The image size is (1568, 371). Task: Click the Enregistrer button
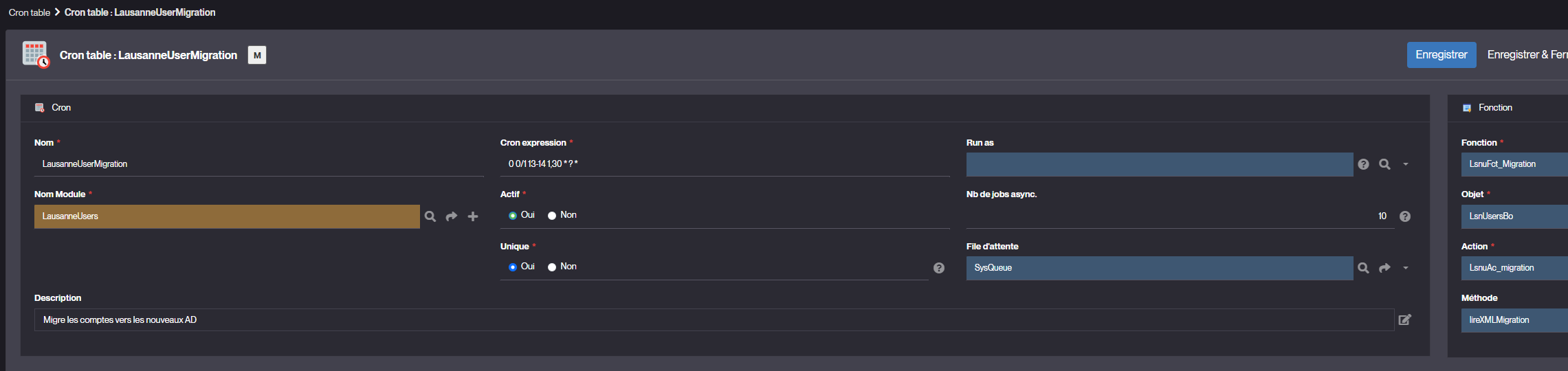tap(1442, 55)
